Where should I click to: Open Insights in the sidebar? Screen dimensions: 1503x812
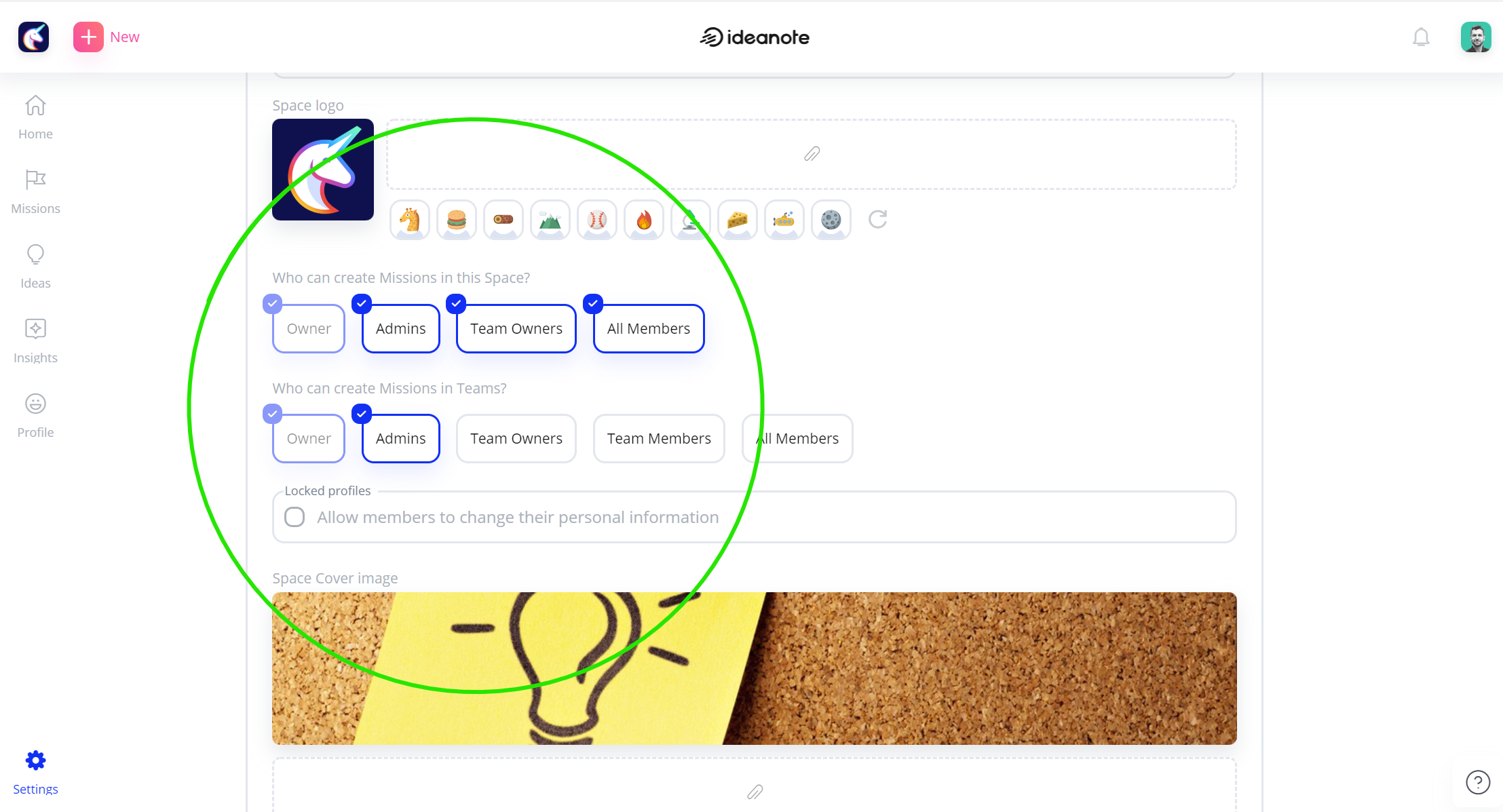pyautogui.click(x=35, y=341)
